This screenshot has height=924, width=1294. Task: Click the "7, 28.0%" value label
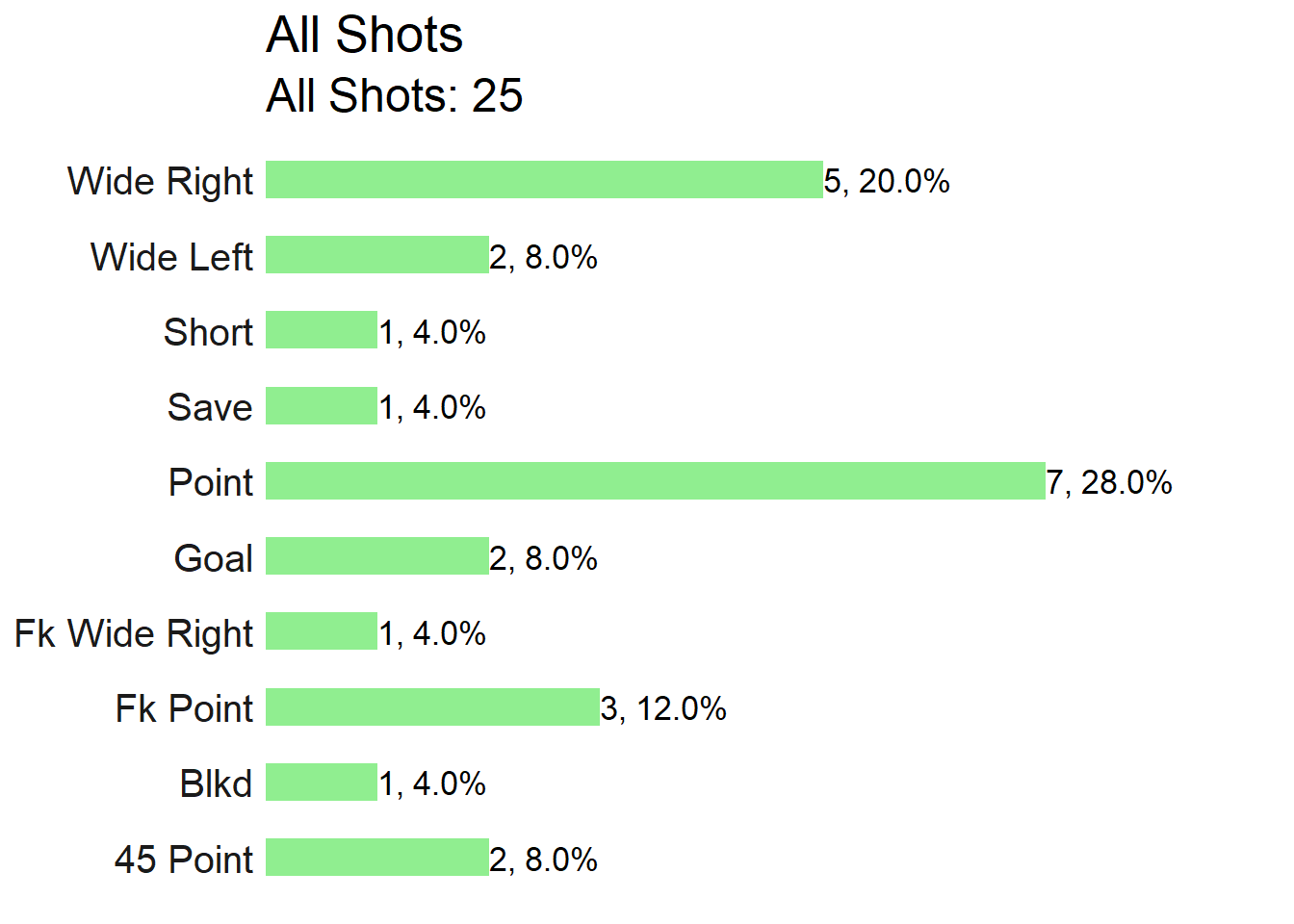1109,483
